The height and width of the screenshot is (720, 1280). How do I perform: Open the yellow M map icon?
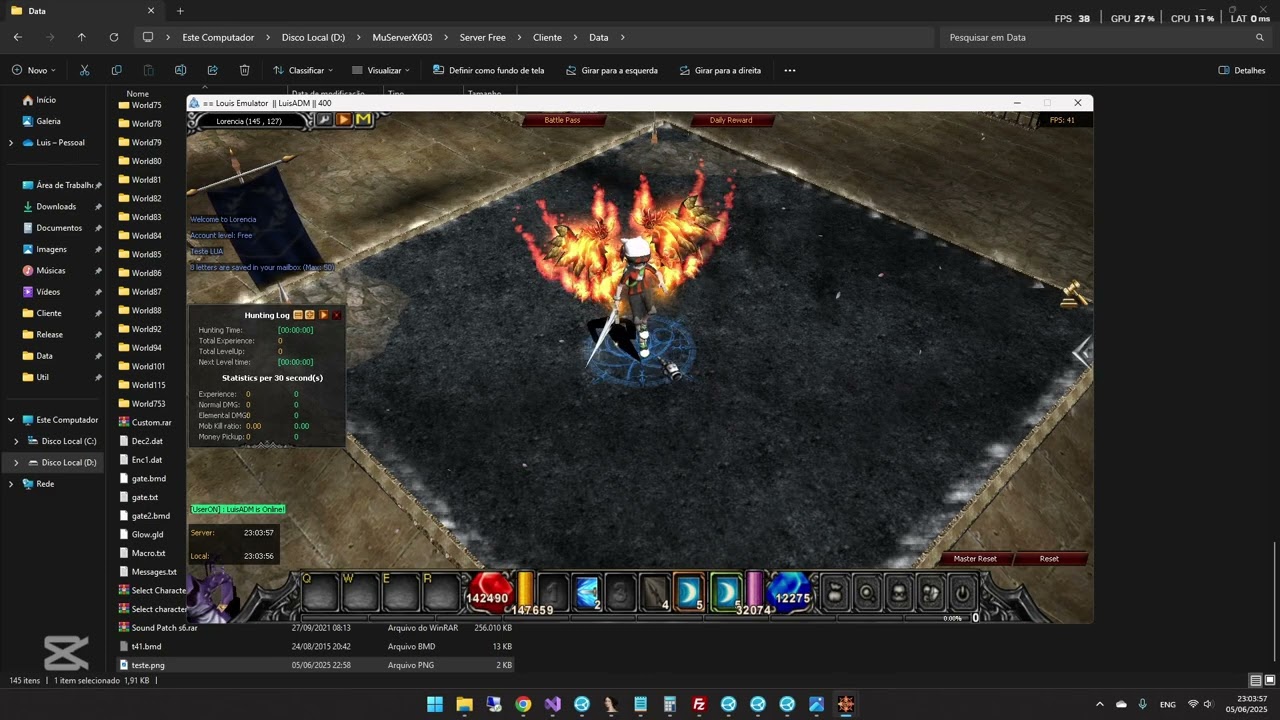coord(363,120)
